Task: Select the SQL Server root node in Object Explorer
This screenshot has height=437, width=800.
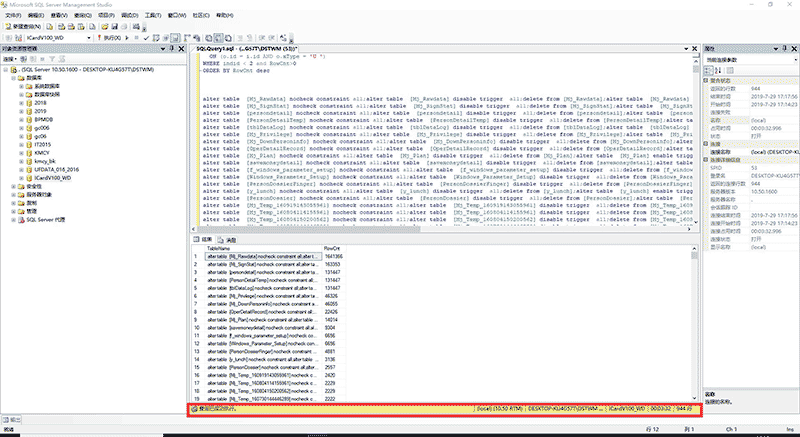Action: (86, 70)
